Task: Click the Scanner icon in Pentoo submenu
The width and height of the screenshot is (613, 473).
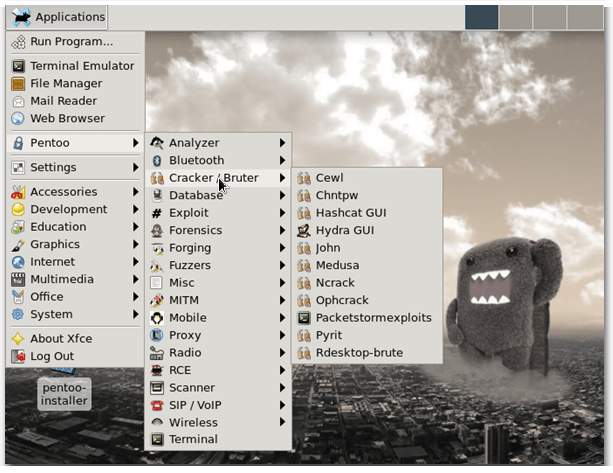Action: 157,388
